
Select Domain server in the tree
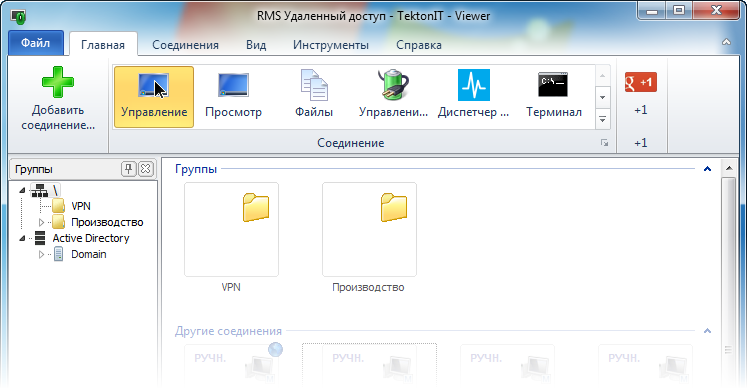pyautogui.click(x=89, y=254)
